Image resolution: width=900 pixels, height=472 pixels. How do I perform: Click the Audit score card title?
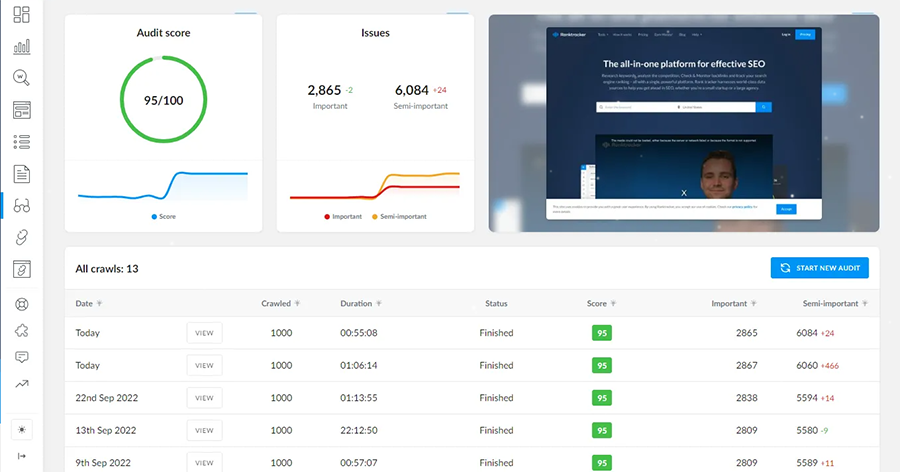(x=164, y=33)
